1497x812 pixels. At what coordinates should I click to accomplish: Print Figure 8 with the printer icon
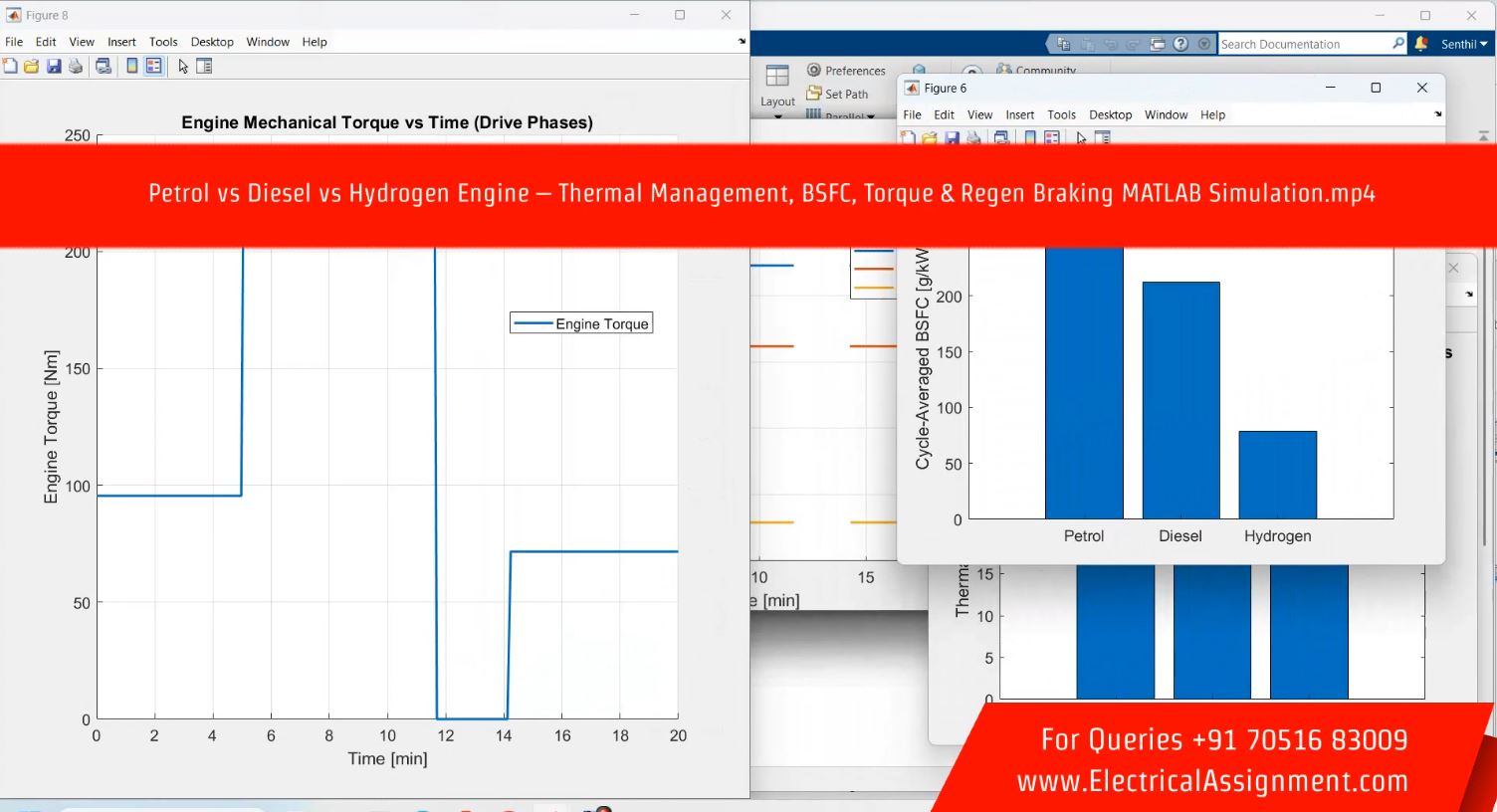pyautogui.click(x=76, y=67)
